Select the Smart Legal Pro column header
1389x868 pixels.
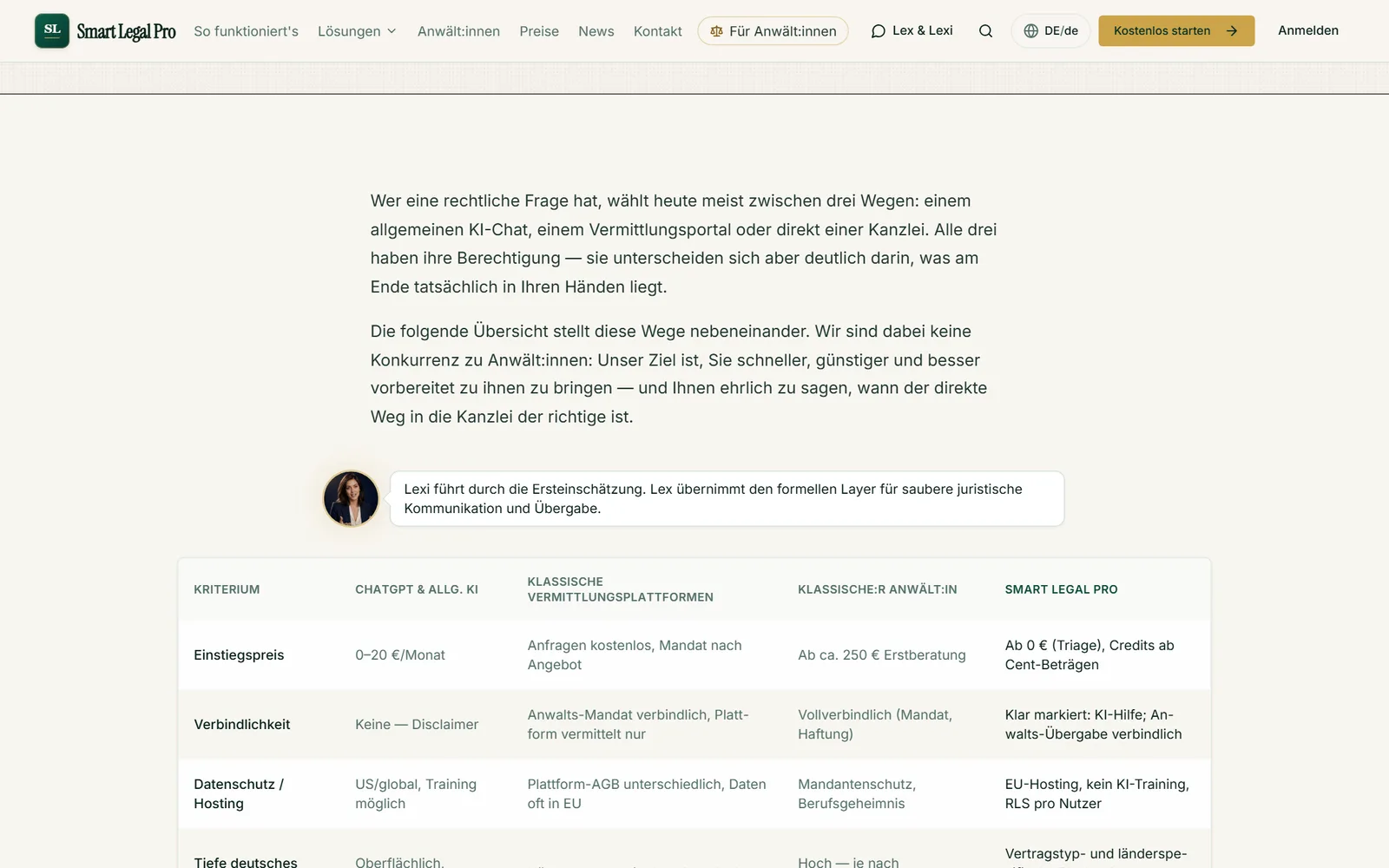[x=1061, y=589]
